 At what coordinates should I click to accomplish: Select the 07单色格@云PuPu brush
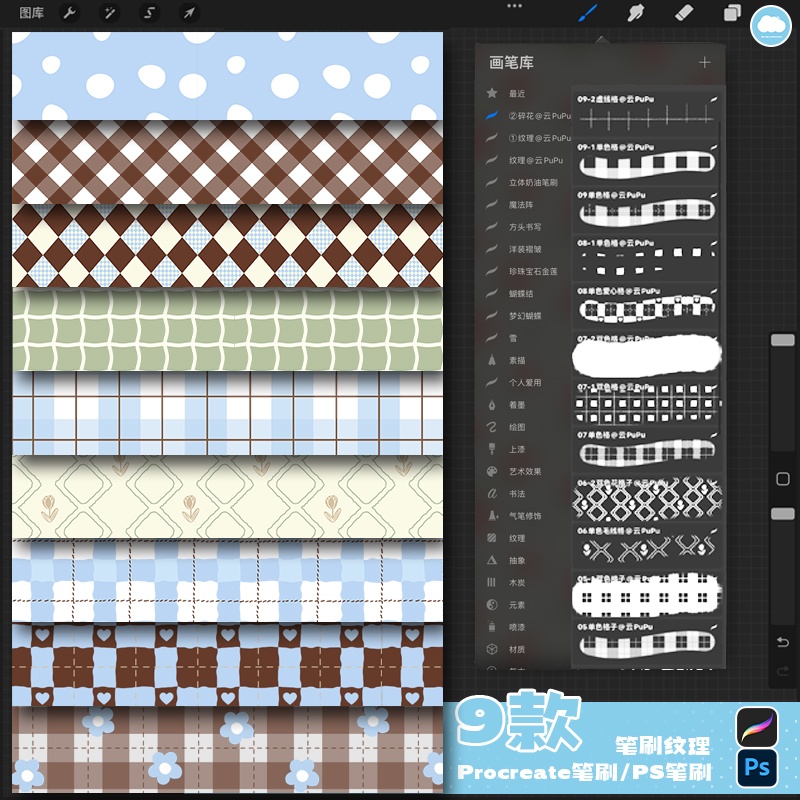point(646,449)
